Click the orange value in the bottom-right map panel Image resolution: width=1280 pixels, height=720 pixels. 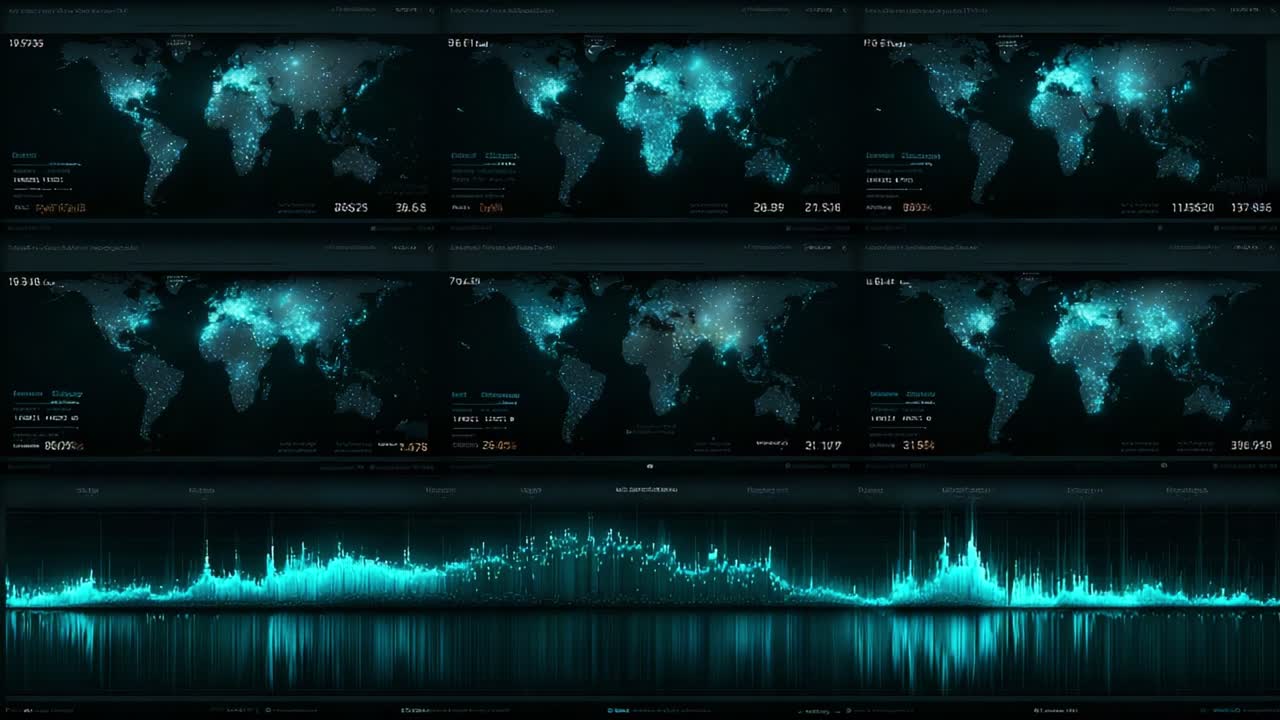pyautogui.click(x=918, y=445)
